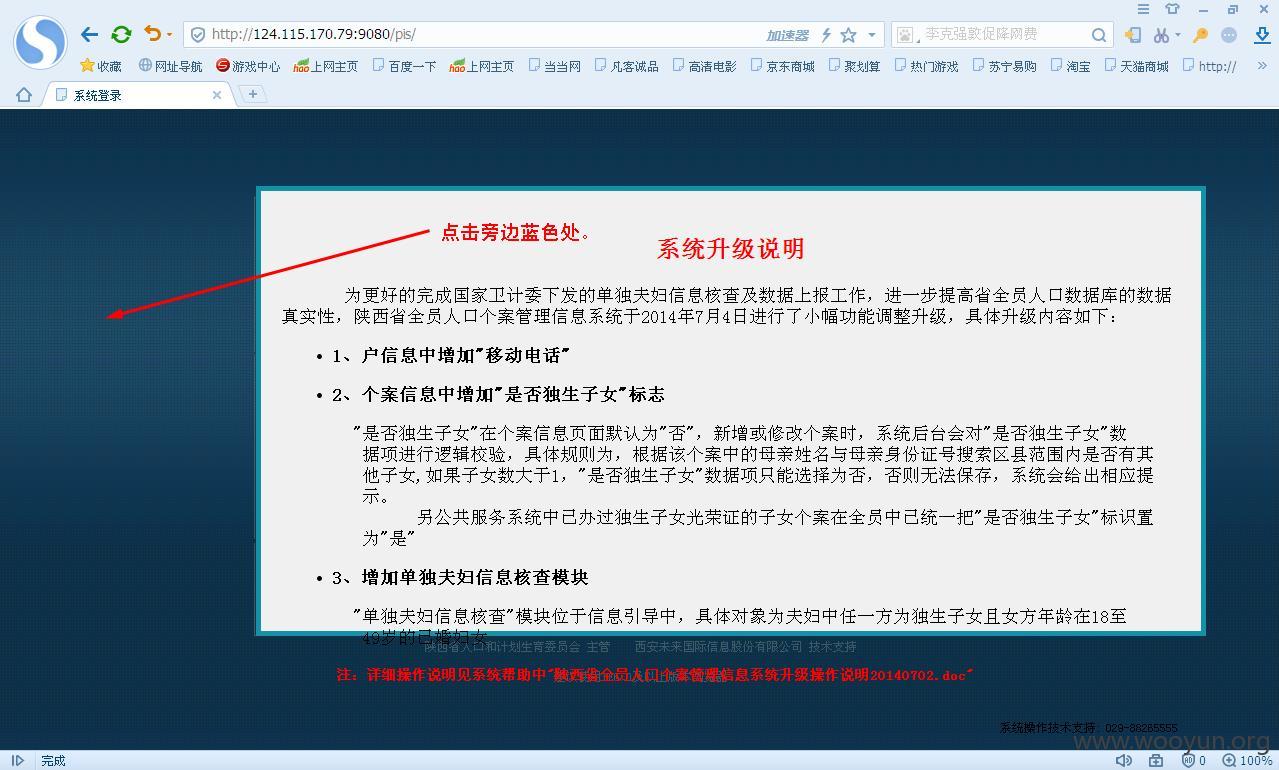Click the 系统升级说明 heading

tap(731, 249)
